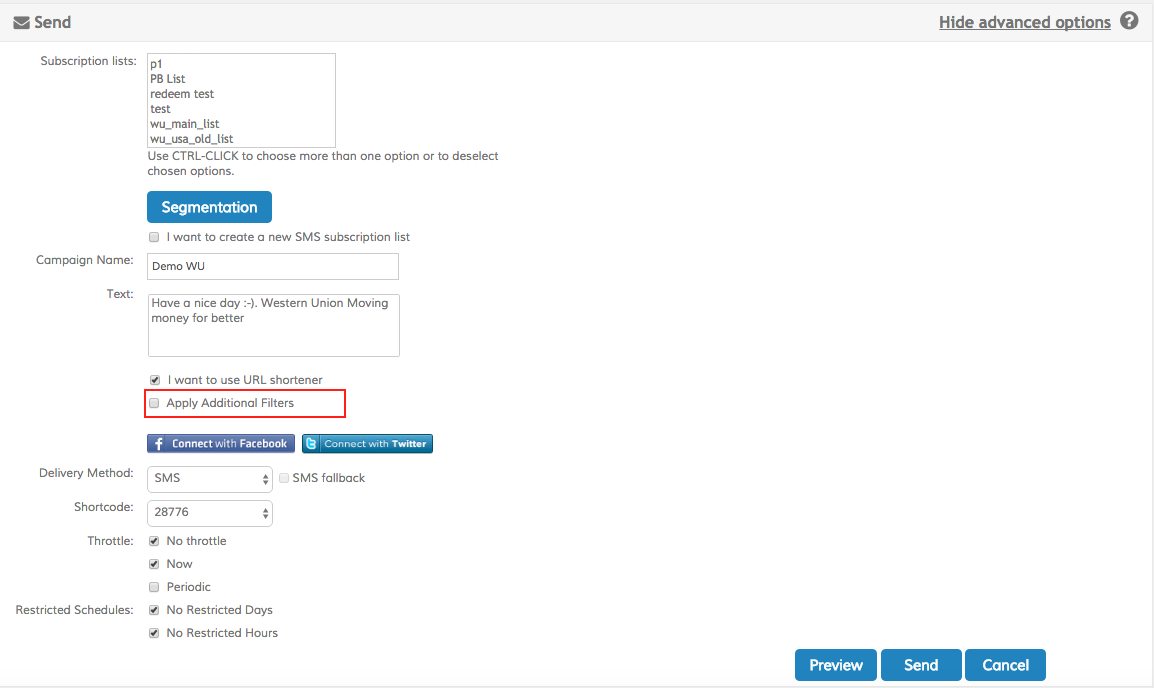Hide advanced options link
This screenshot has height=688, width=1154.
(1024, 22)
